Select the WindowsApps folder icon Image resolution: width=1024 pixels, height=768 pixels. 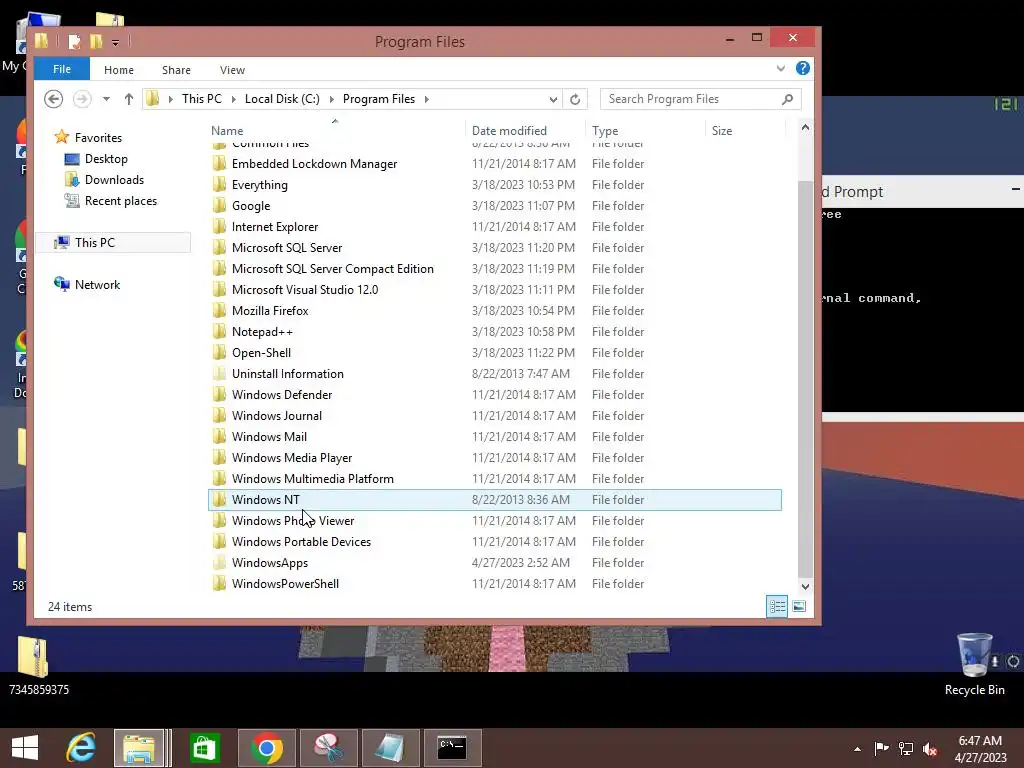(220, 562)
